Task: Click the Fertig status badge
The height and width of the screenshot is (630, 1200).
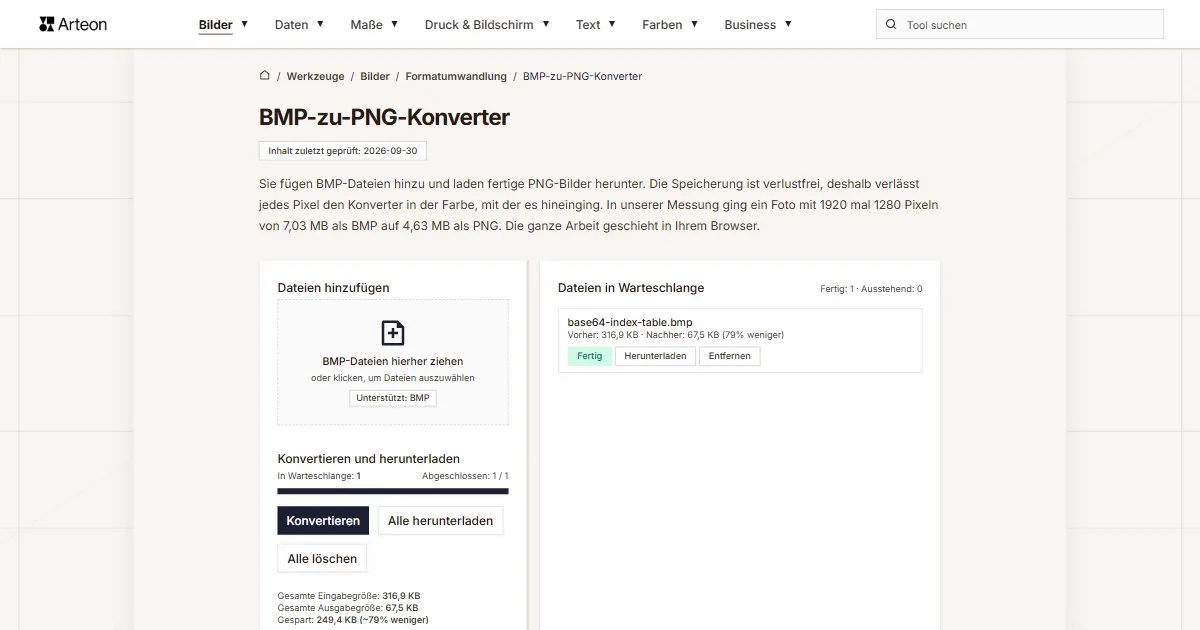Action: coord(590,356)
